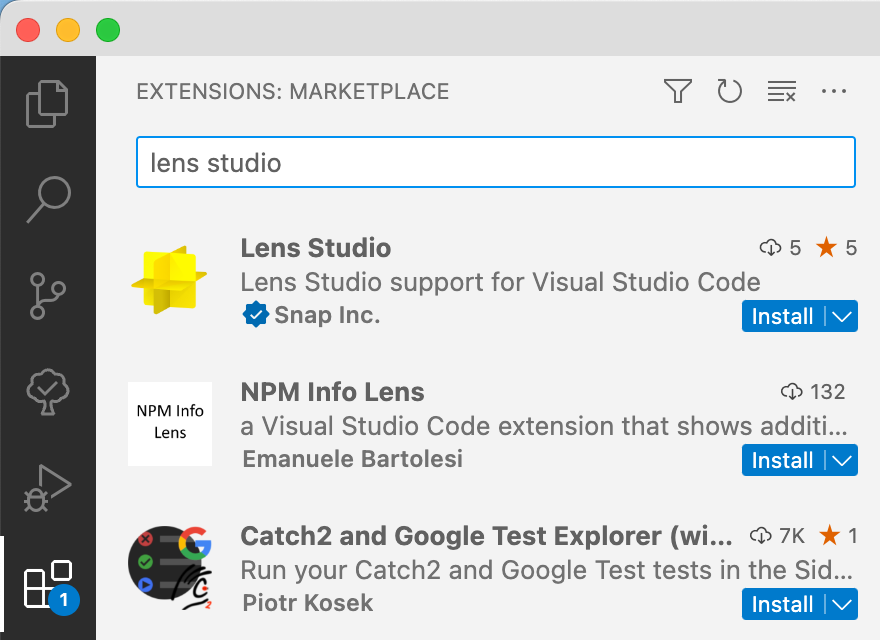Install the NPM Info Lens extension

coord(782,461)
